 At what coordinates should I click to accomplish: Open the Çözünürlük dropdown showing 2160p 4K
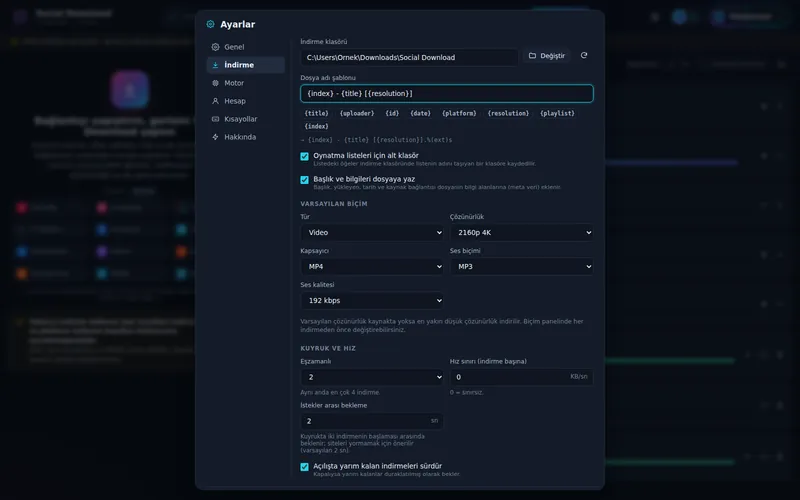tap(521, 233)
